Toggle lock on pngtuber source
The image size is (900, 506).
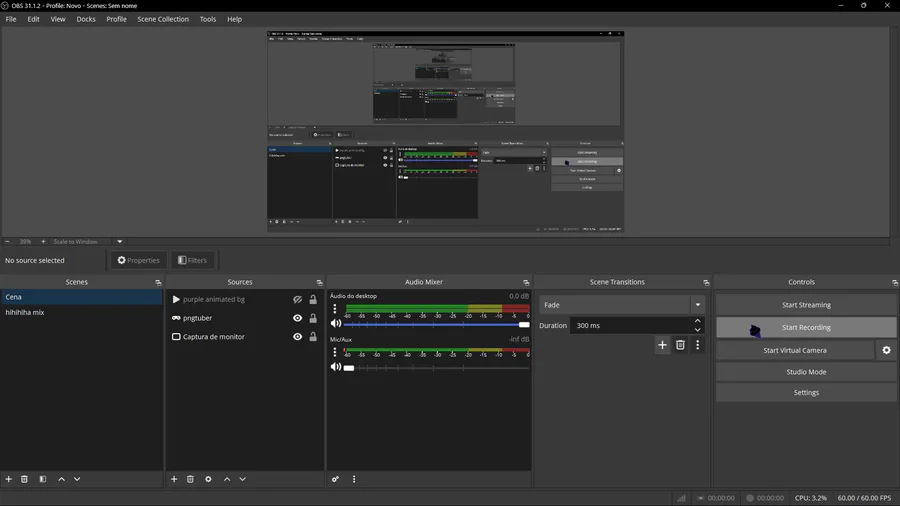tap(313, 318)
